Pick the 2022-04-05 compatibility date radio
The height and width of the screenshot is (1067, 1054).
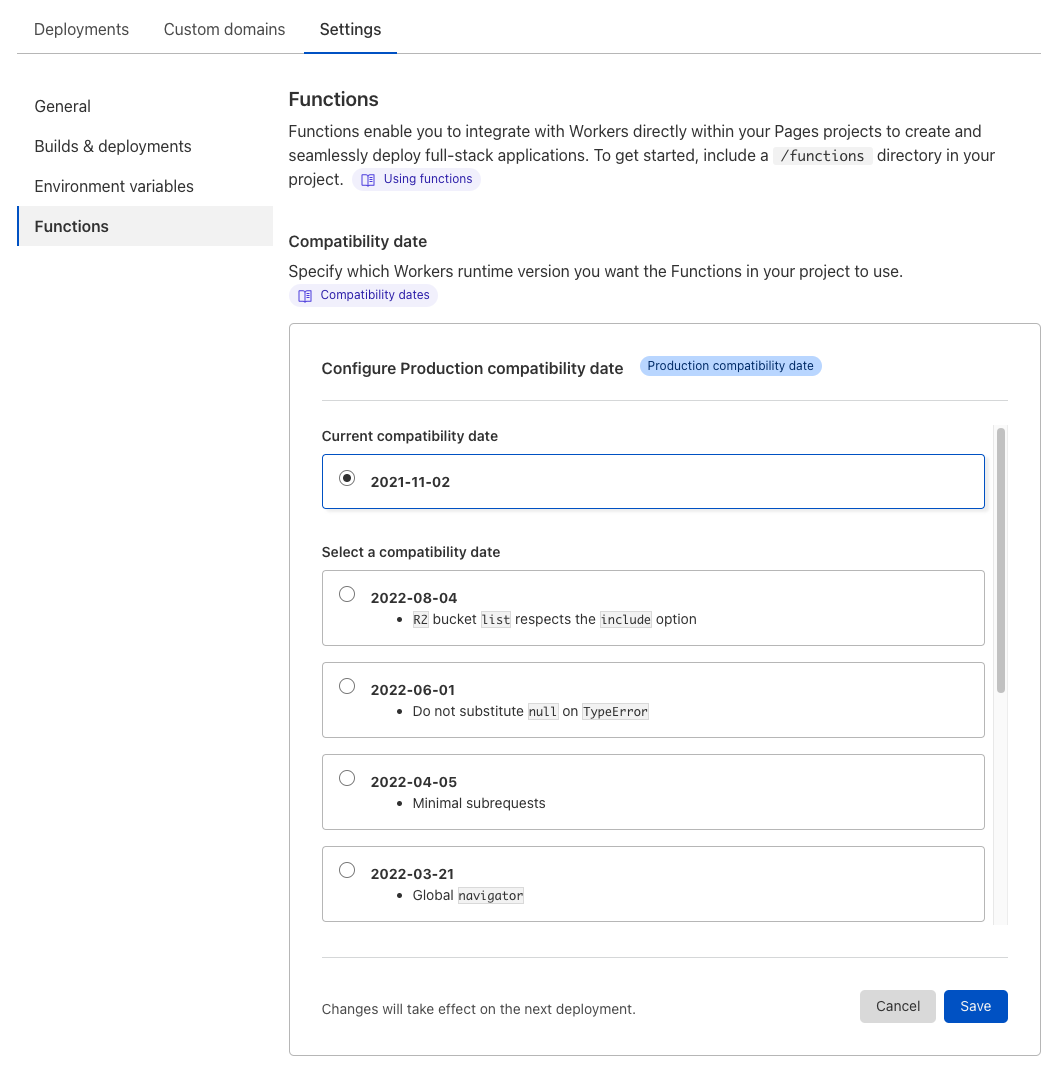coord(347,778)
